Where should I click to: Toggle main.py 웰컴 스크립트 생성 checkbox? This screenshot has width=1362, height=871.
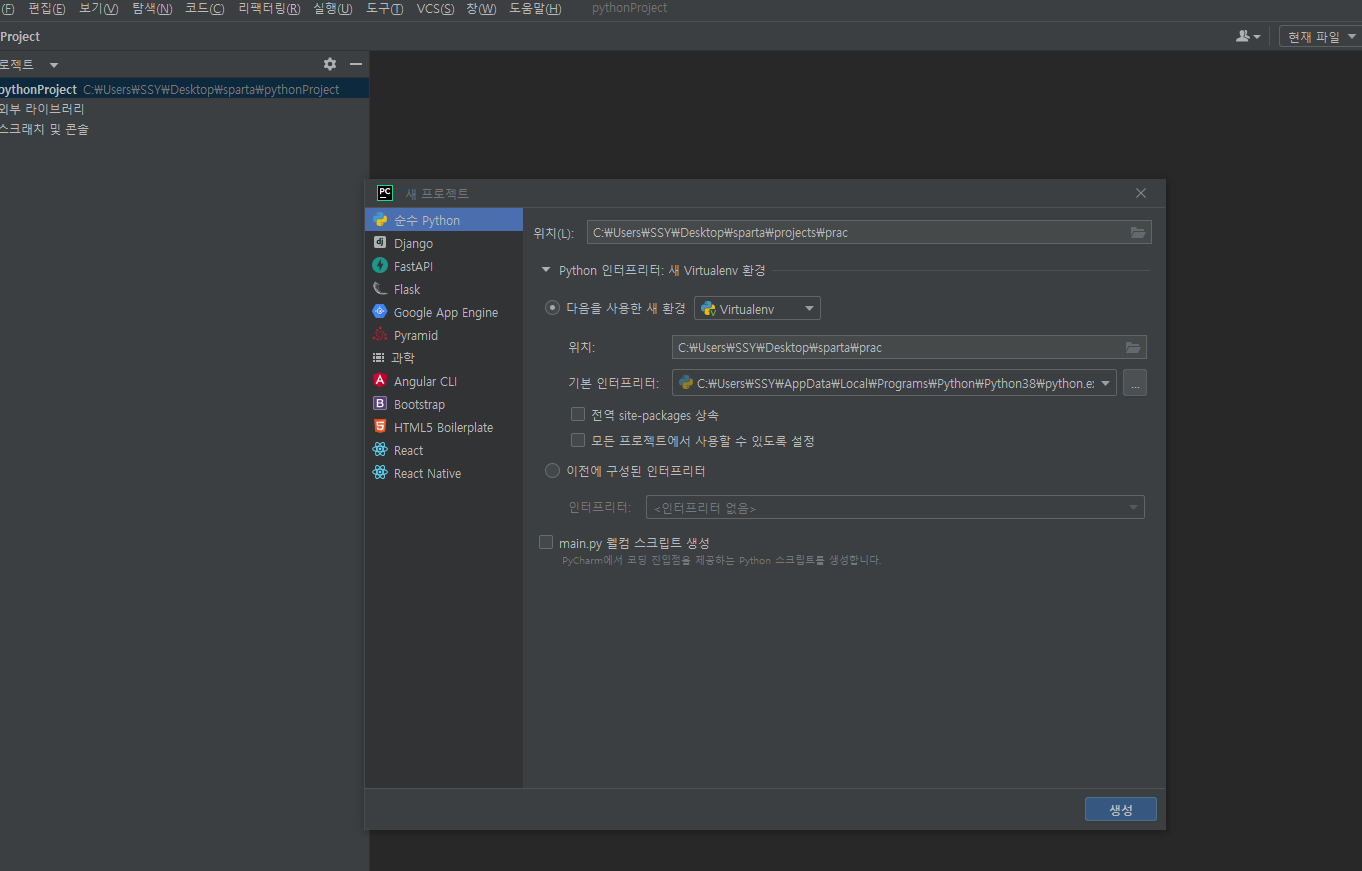(546, 542)
